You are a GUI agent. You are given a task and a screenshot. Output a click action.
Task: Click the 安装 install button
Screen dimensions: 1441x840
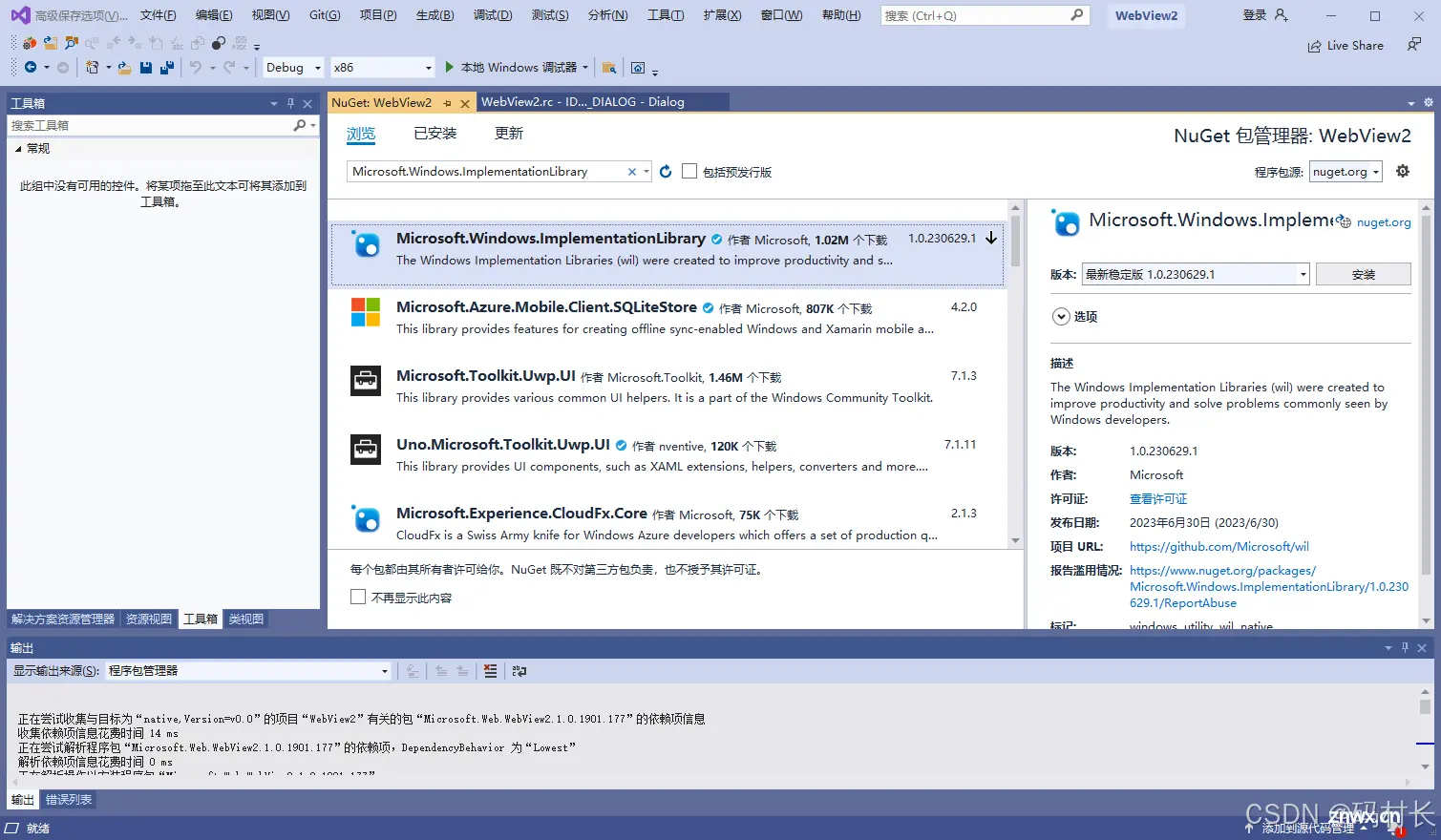point(1363,274)
